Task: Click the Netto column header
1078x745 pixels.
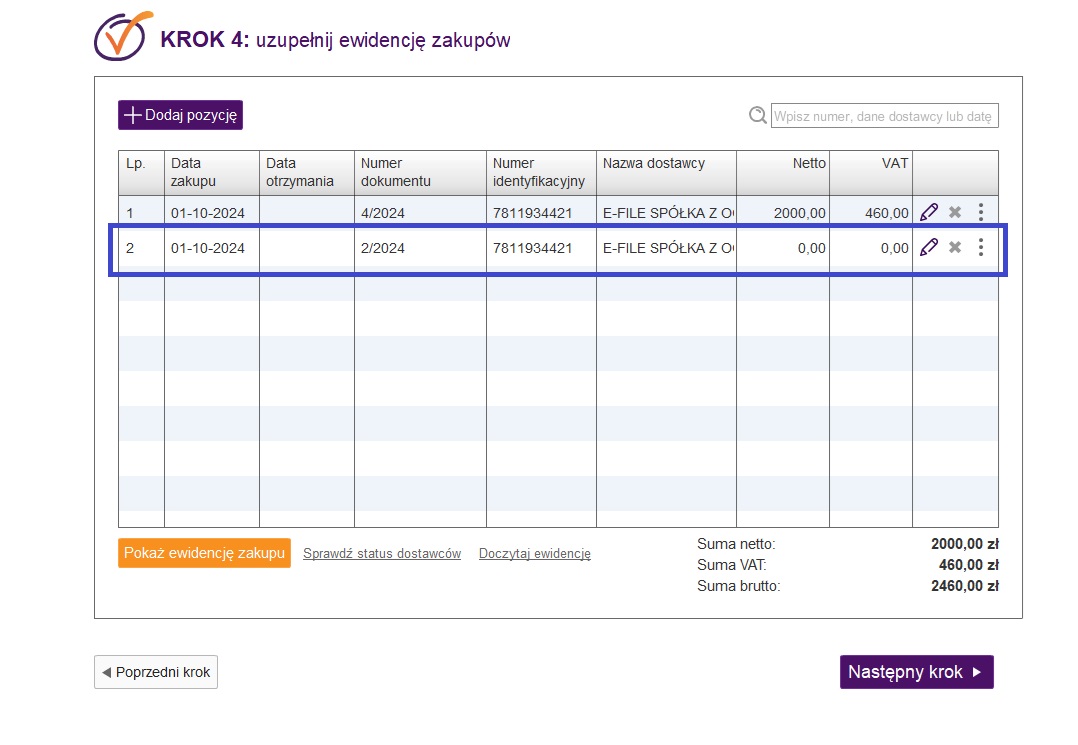Action: pos(808,164)
